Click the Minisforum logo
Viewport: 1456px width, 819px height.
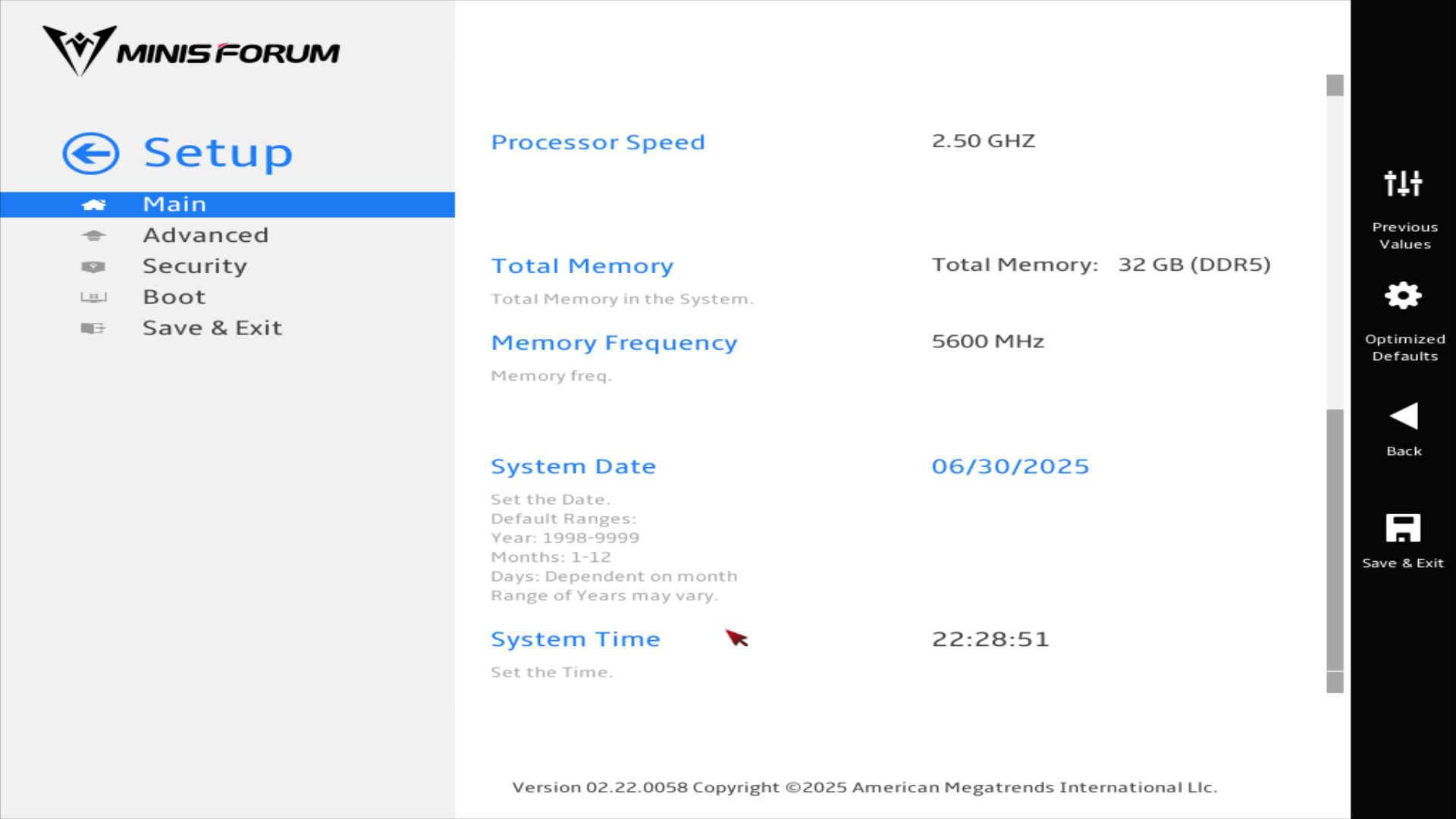(190, 52)
